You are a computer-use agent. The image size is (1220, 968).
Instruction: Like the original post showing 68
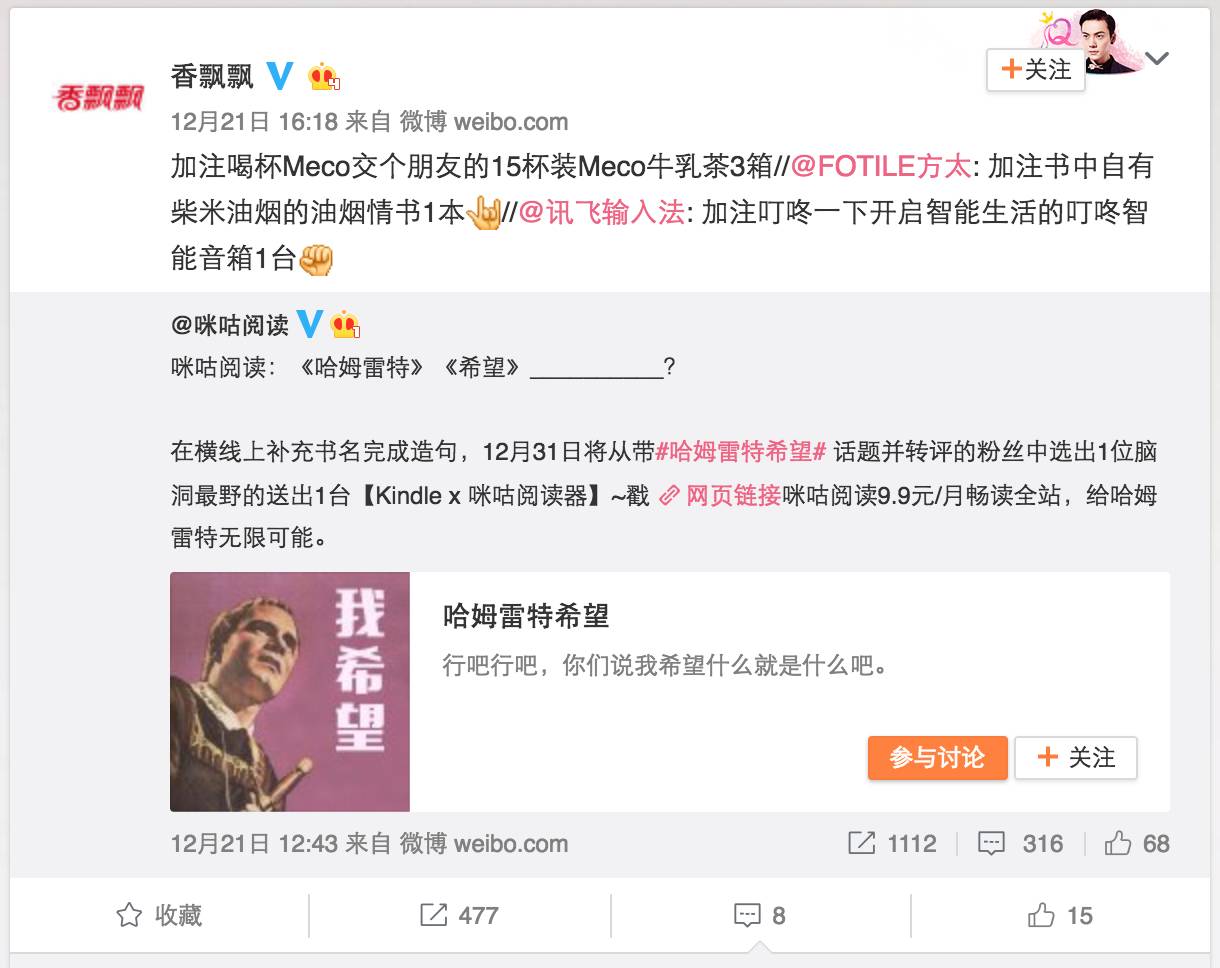(x=1137, y=843)
